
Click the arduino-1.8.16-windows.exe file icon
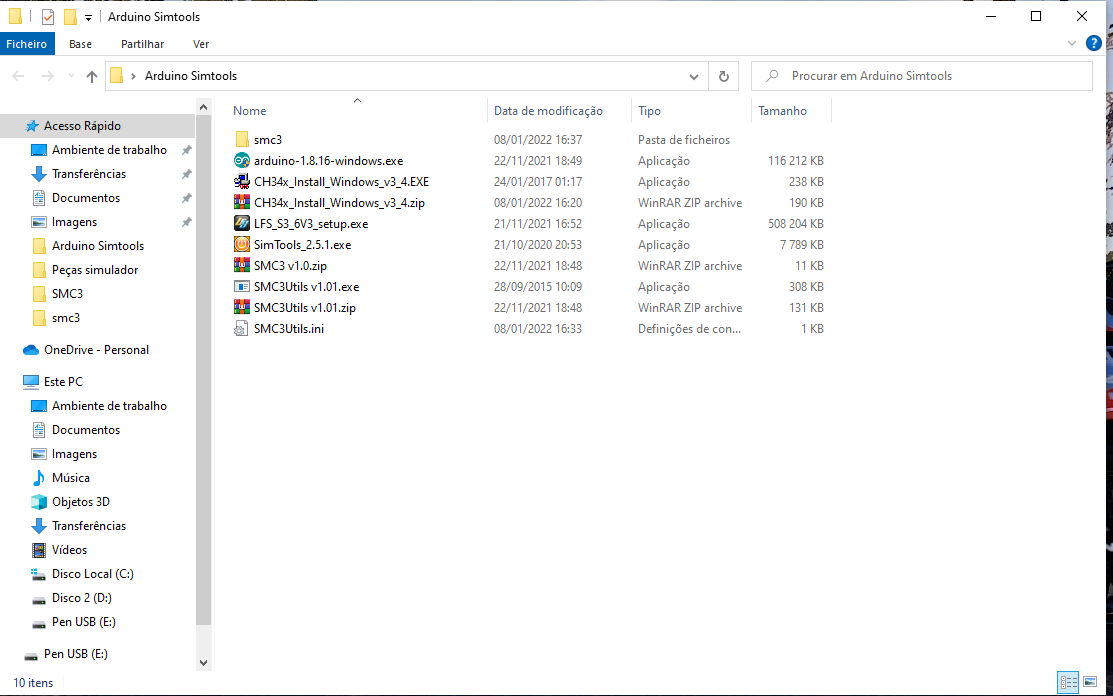(x=242, y=161)
